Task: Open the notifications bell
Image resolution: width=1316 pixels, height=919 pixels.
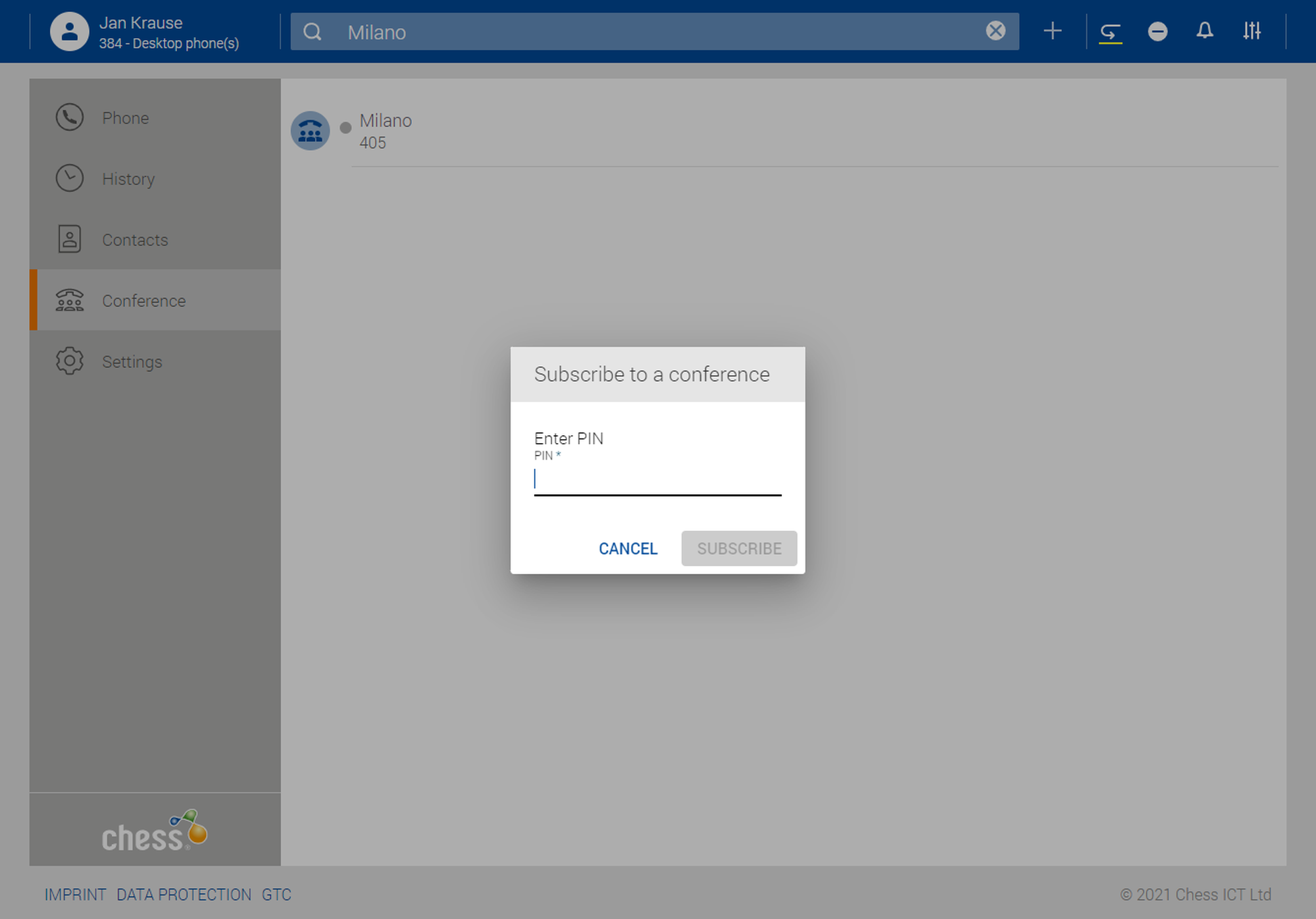Action: (1204, 31)
